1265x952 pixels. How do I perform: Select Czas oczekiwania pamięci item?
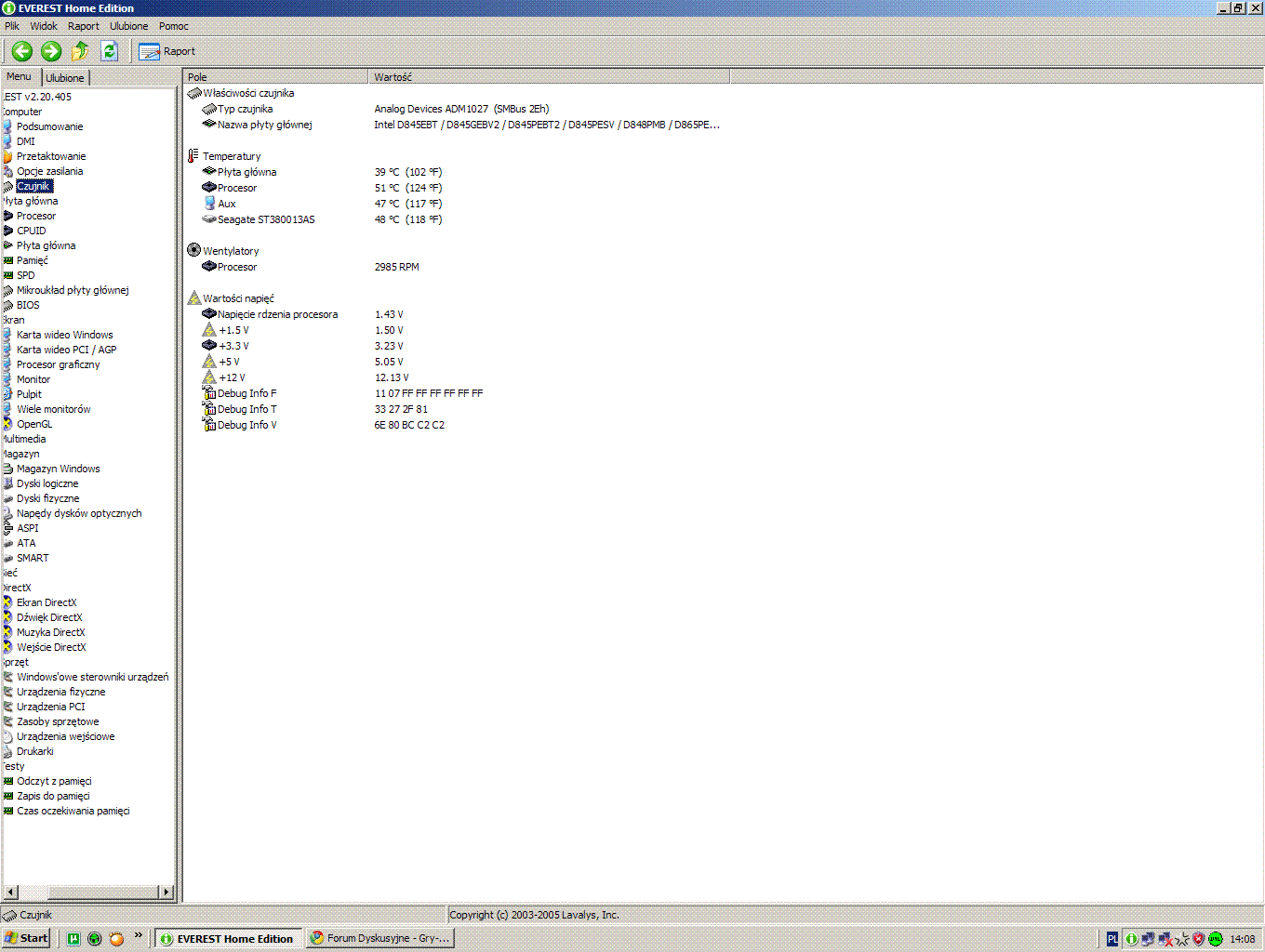click(73, 811)
